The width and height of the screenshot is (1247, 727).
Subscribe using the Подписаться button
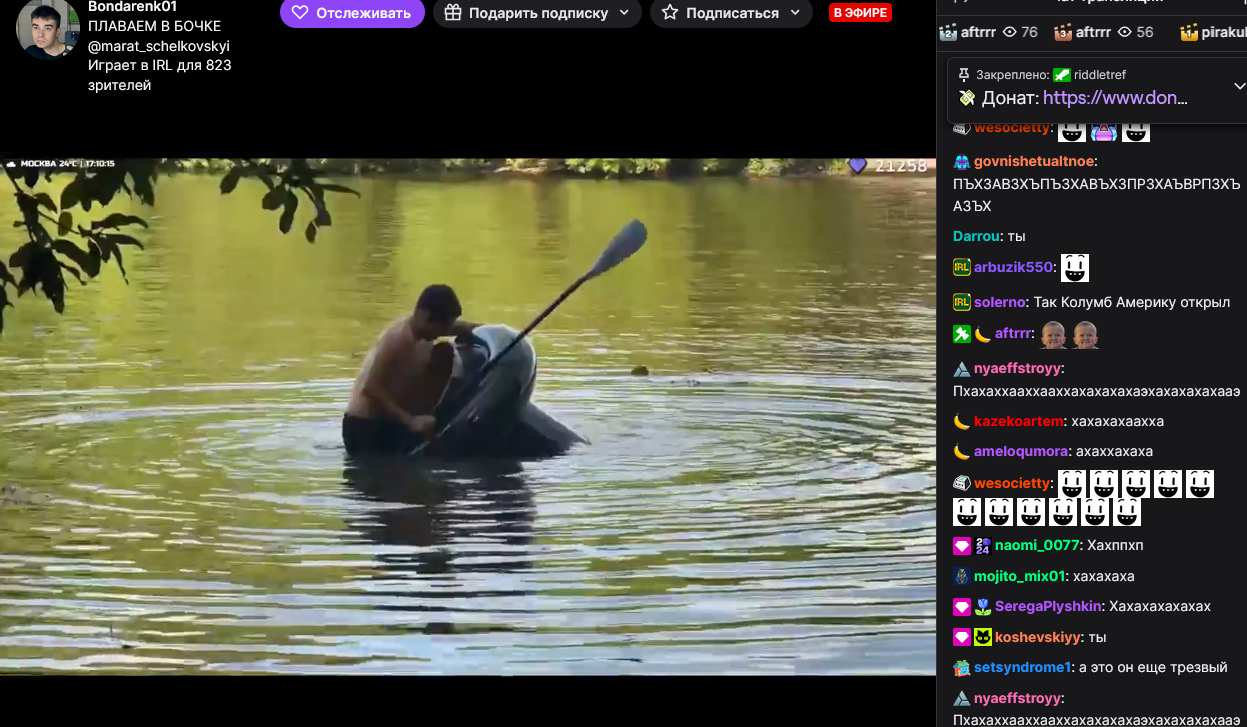[731, 13]
